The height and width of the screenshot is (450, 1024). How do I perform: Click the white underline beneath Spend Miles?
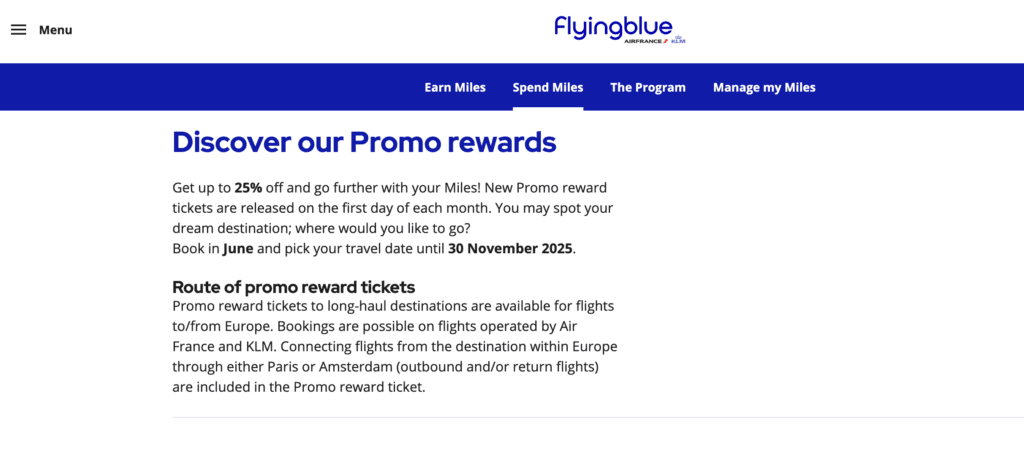548,108
